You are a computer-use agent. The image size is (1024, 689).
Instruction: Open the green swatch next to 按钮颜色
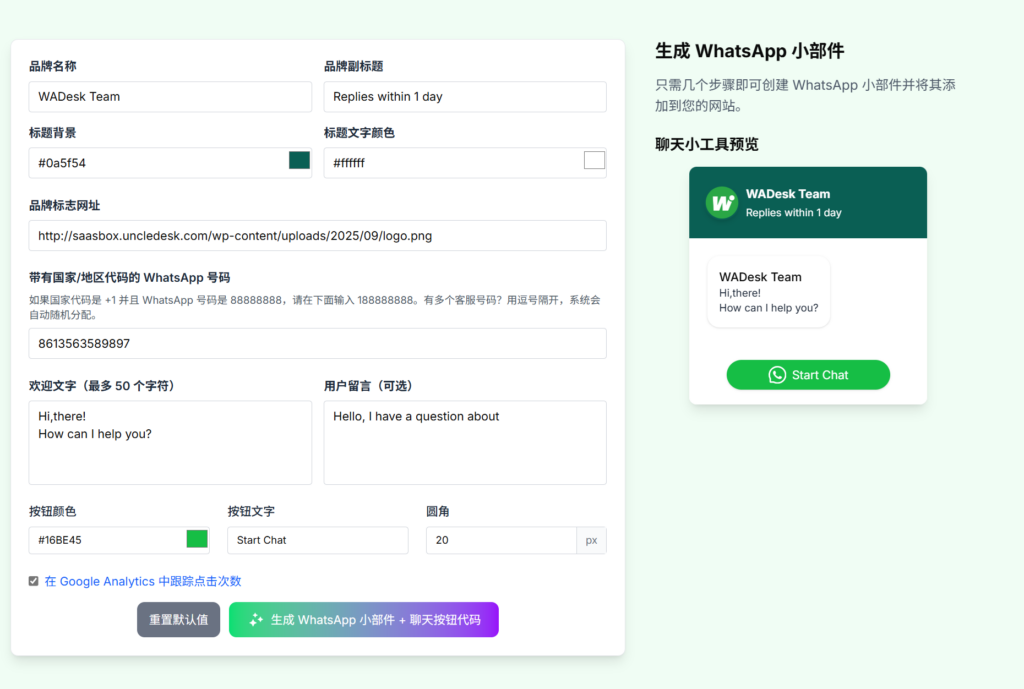point(197,539)
